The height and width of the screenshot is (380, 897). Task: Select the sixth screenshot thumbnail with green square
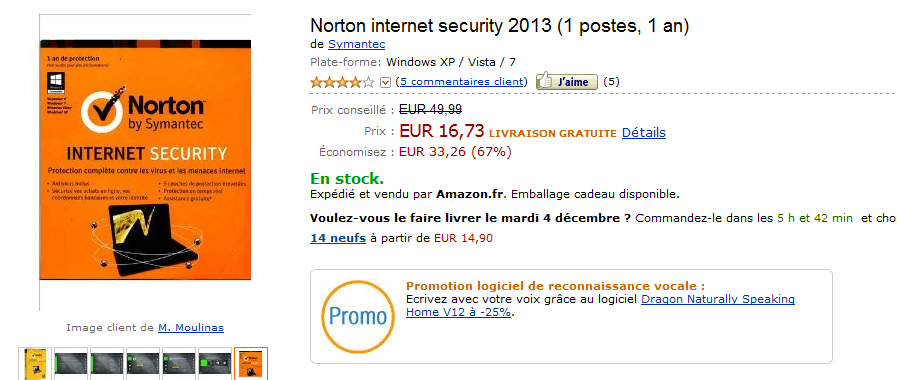click(215, 363)
